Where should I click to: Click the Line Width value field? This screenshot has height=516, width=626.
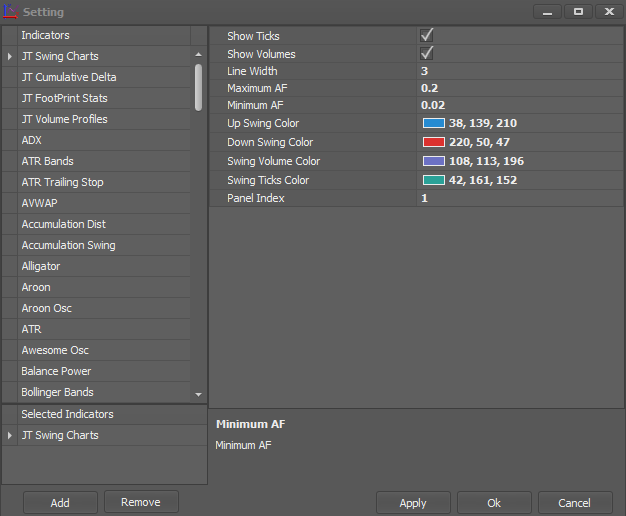520,71
